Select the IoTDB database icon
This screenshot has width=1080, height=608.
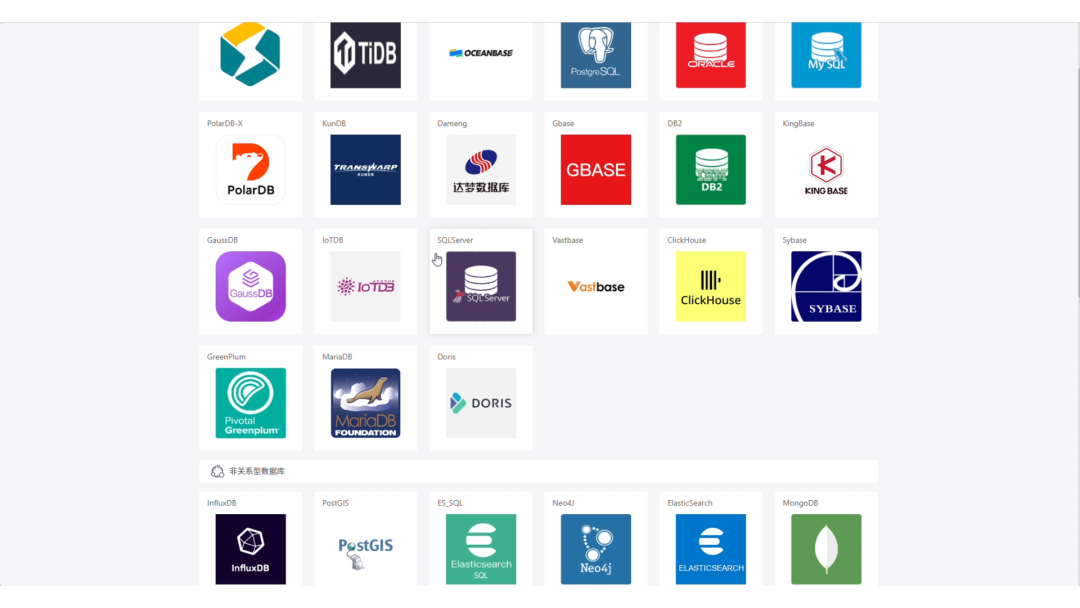coord(365,286)
